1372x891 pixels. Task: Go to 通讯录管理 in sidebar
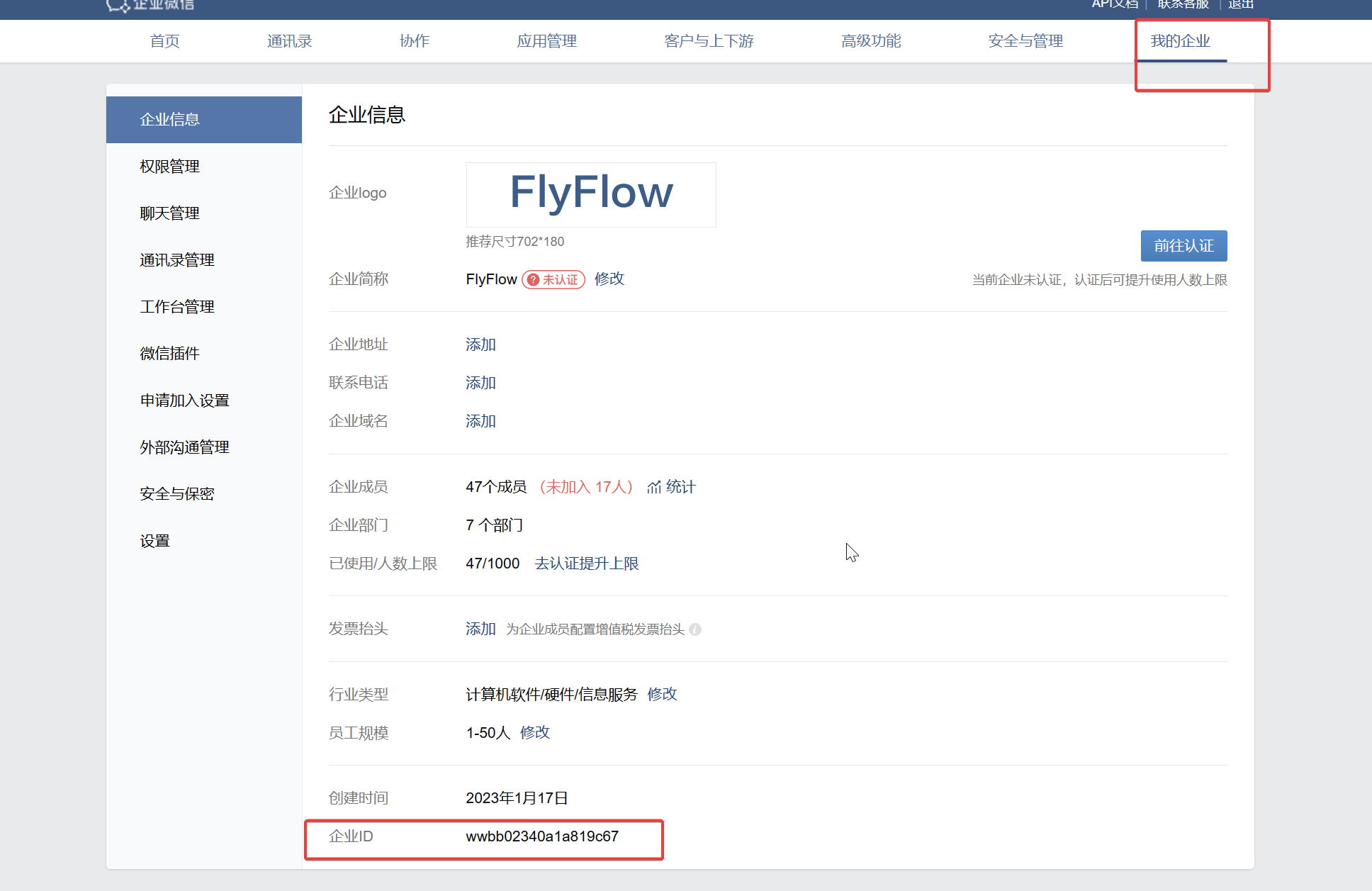pos(204,260)
